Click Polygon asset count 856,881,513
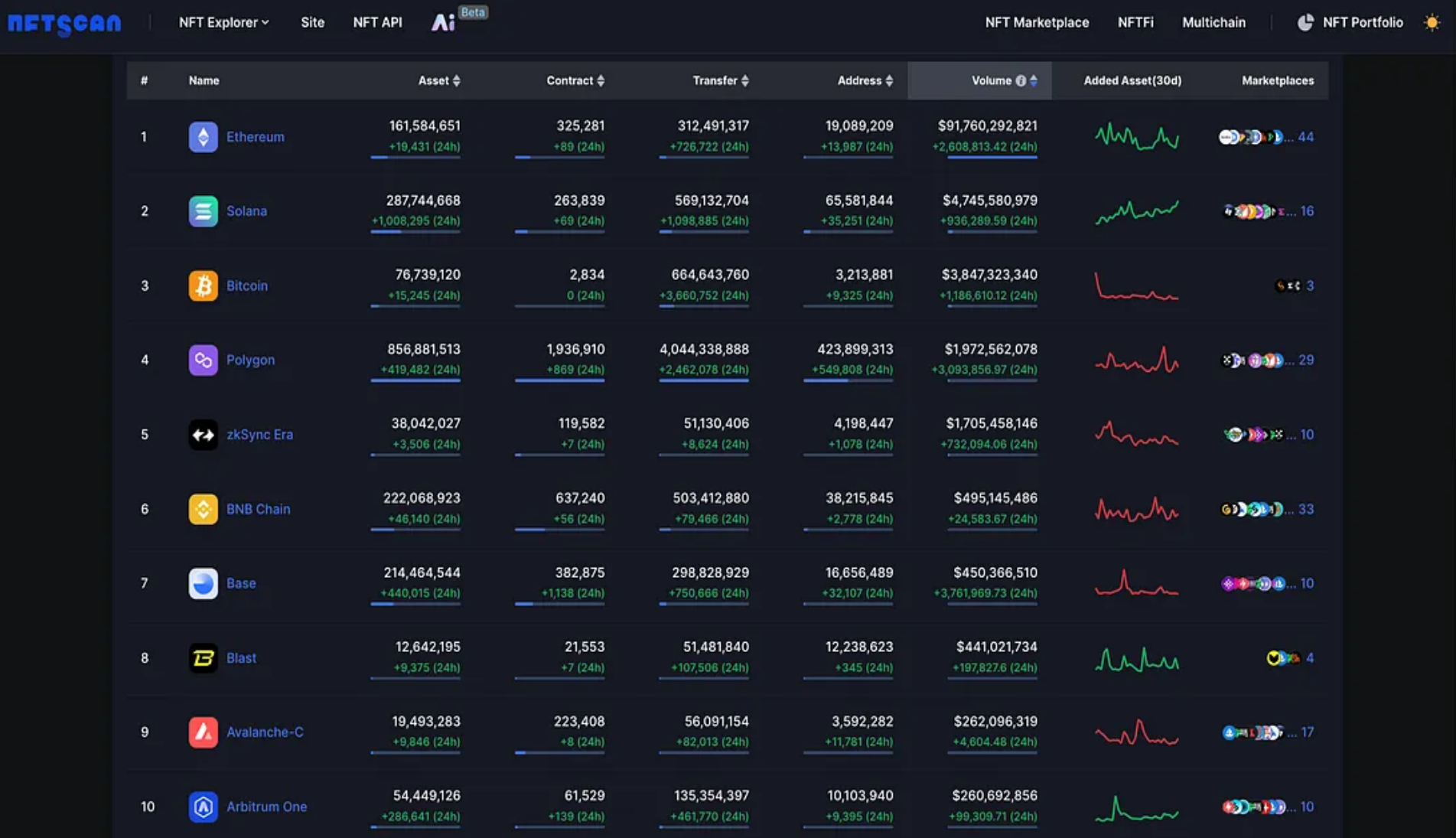The image size is (1456, 838). coord(423,349)
